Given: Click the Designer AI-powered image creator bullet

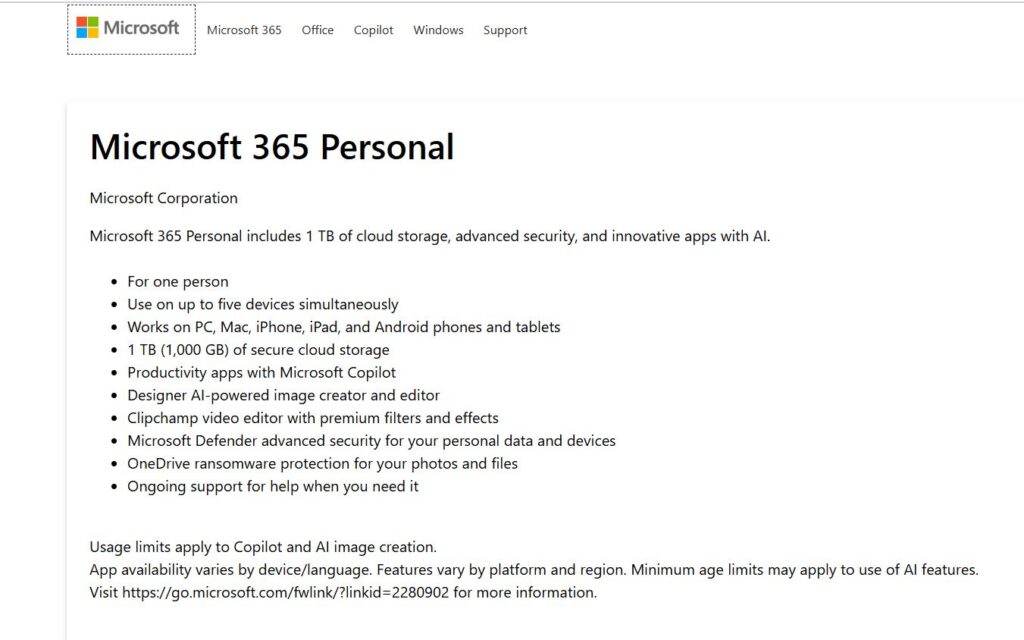Looking at the screenshot, I should click(283, 395).
